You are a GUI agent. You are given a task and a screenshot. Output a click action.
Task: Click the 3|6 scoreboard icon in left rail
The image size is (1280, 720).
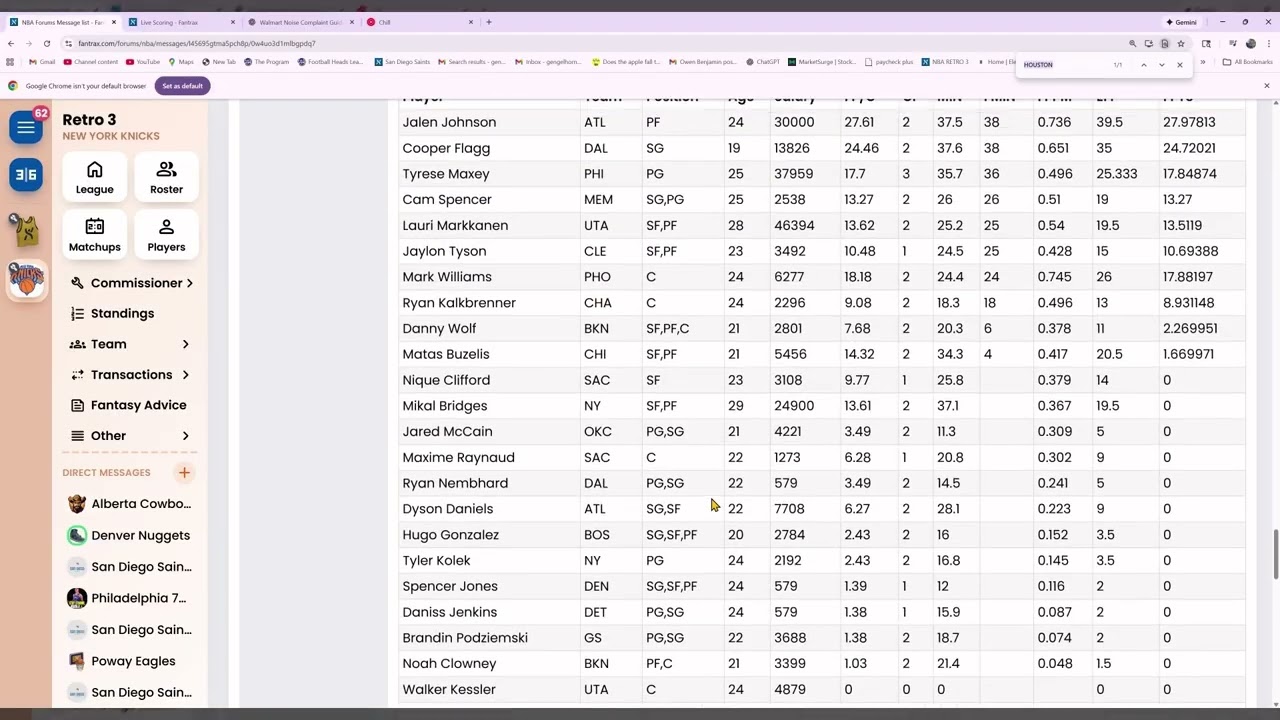[x=26, y=175]
